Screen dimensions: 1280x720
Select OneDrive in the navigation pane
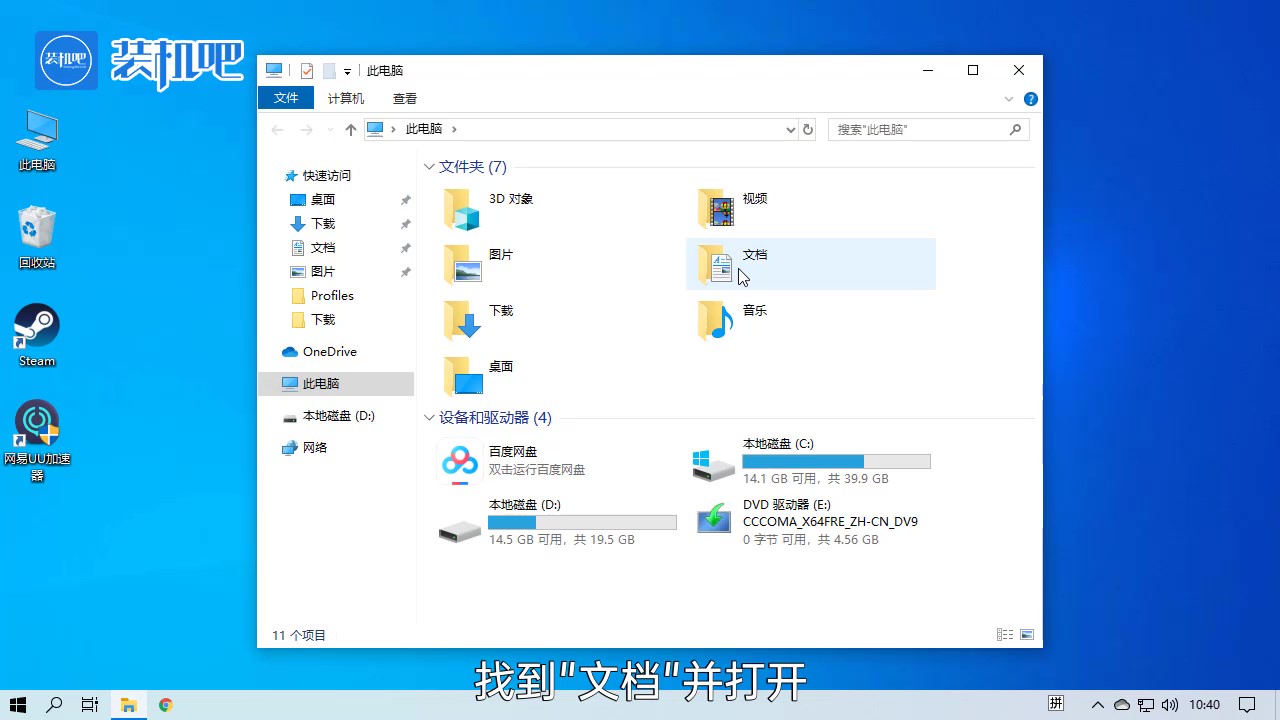pyautogui.click(x=329, y=352)
